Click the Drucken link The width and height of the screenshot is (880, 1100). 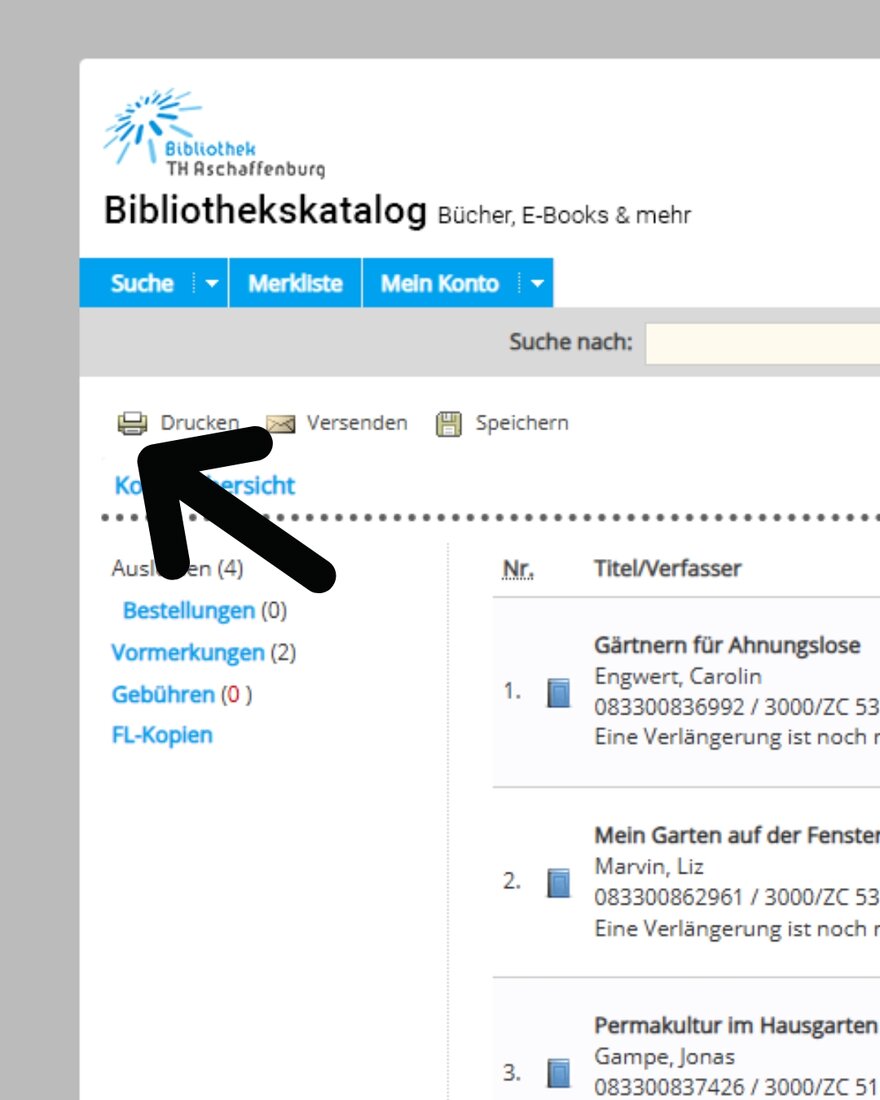coord(200,422)
